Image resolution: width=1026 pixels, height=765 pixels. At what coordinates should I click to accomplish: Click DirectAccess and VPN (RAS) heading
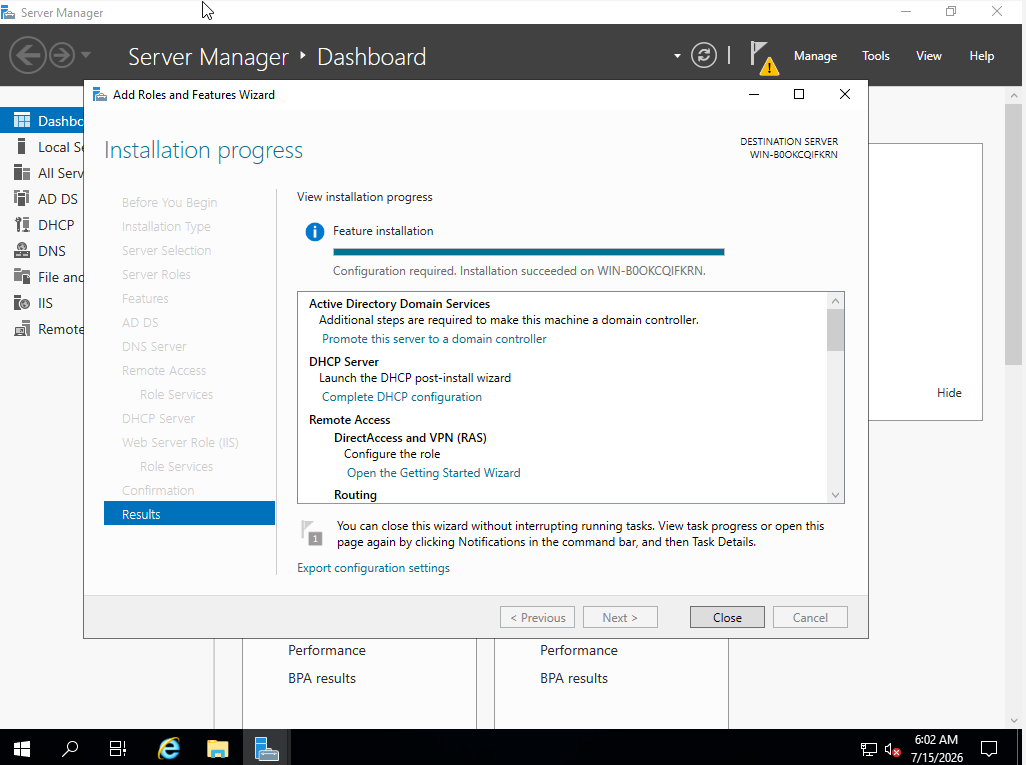(410, 437)
